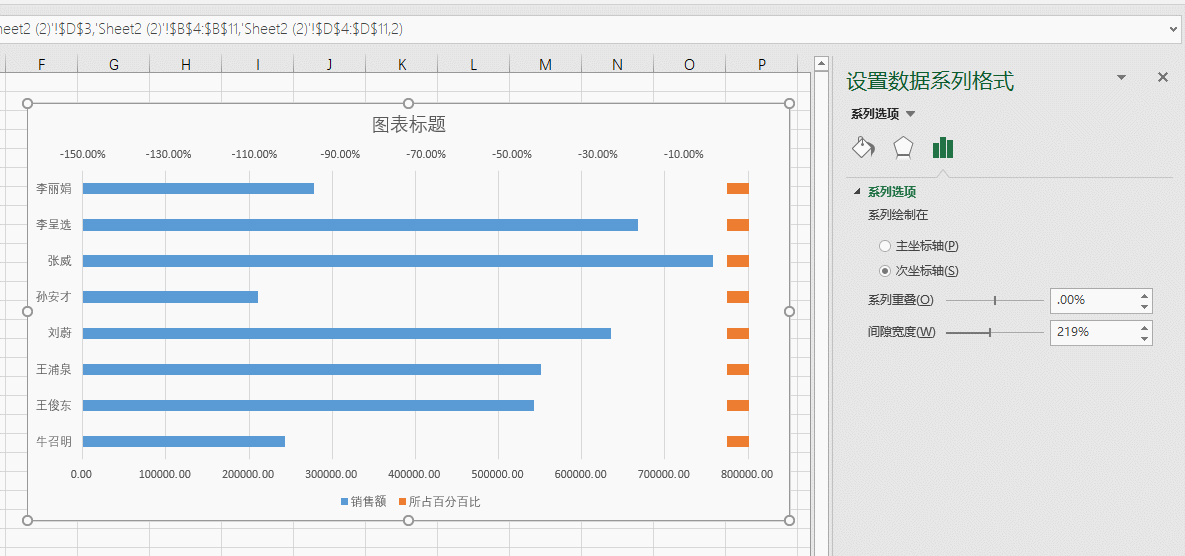
Task: Click the chart's bottom-center resize handle
Action: [x=409, y=520]
